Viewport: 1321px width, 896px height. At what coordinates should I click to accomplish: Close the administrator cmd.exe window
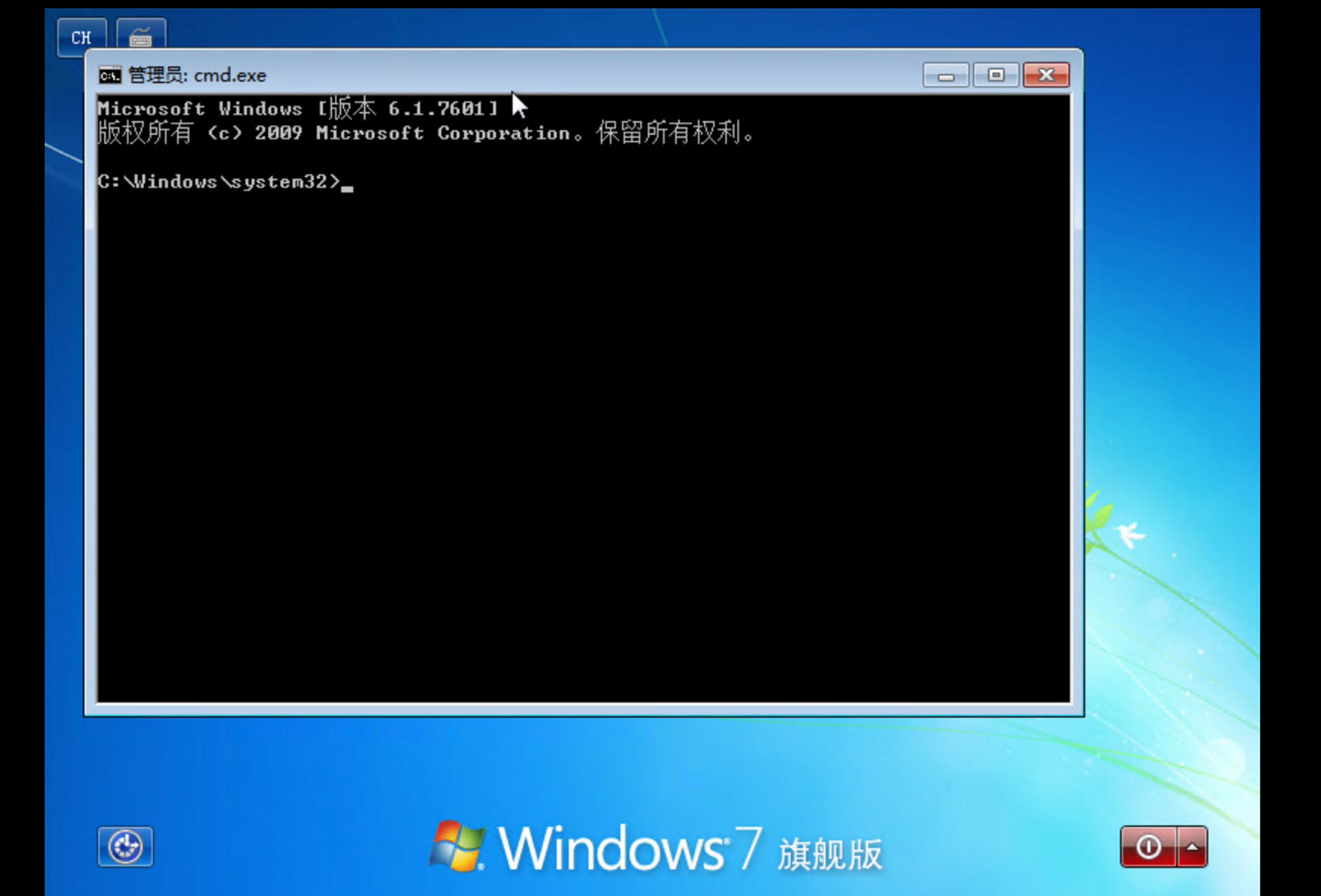point(1046,75)
